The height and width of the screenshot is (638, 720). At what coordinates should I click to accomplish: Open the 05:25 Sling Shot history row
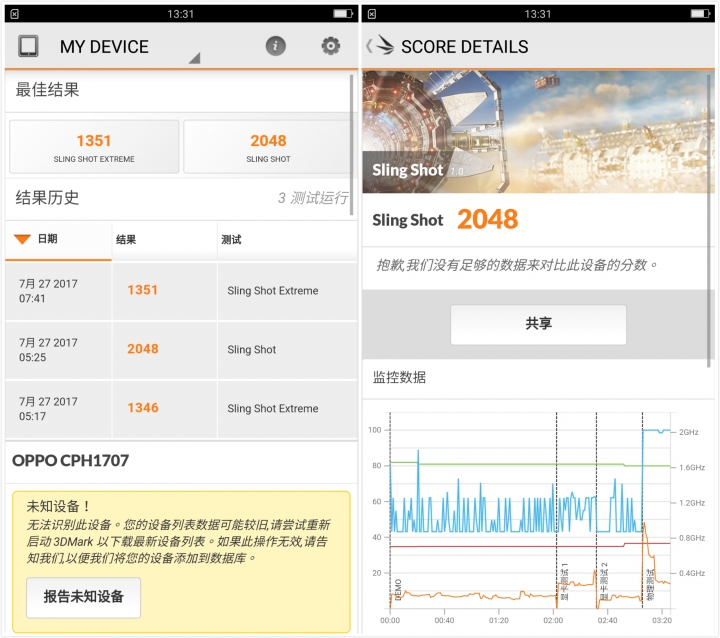click(181, 350)
